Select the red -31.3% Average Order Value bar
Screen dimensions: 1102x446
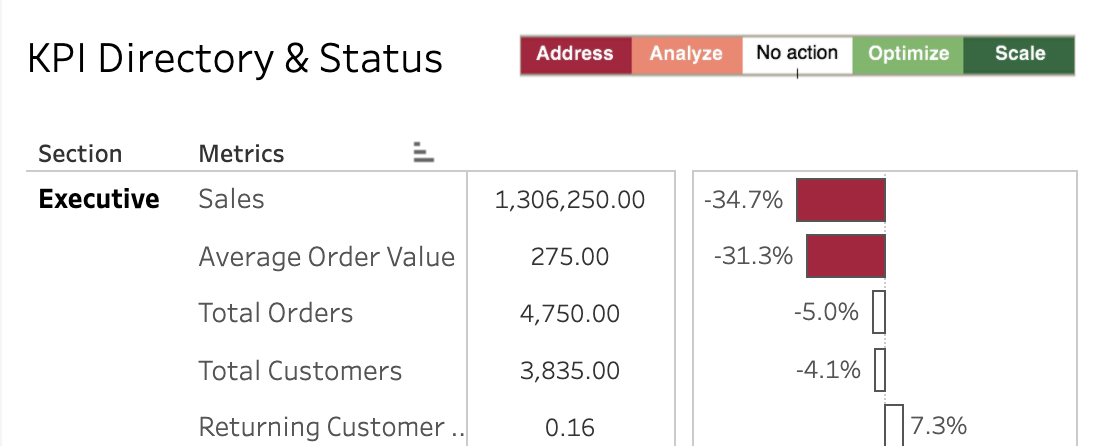pos(845,256)
